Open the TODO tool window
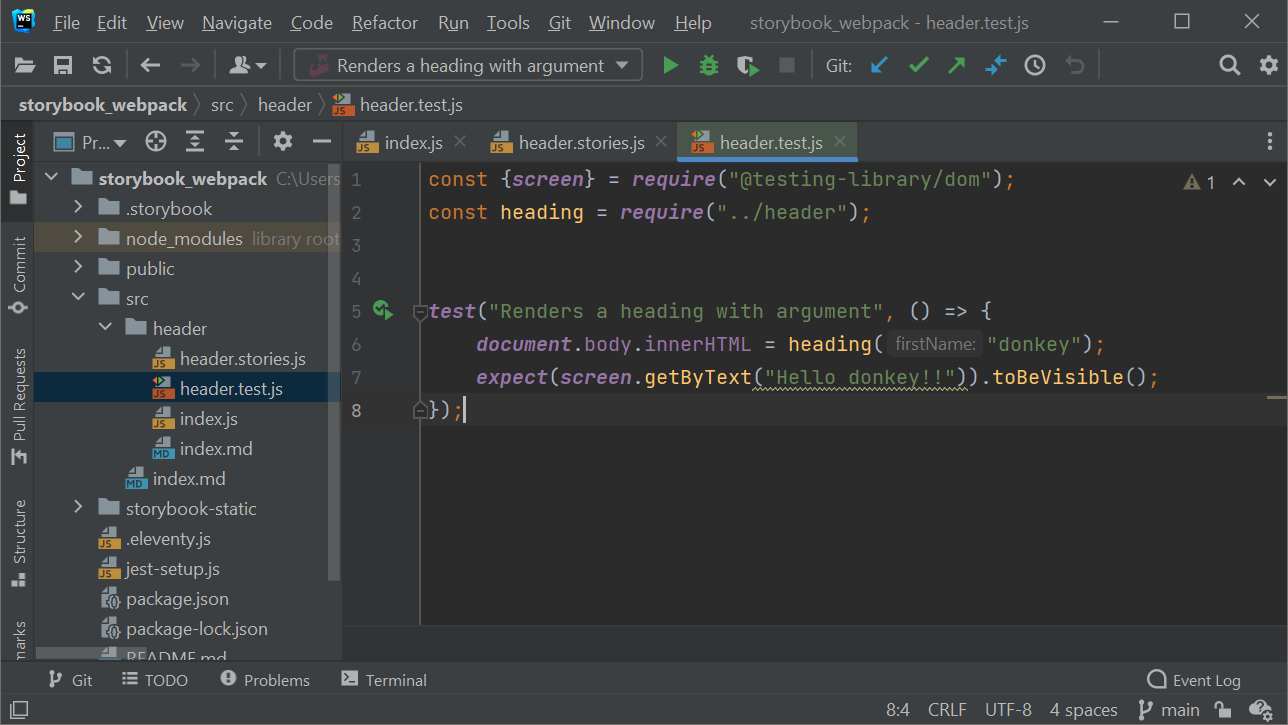 coord(154,680)
